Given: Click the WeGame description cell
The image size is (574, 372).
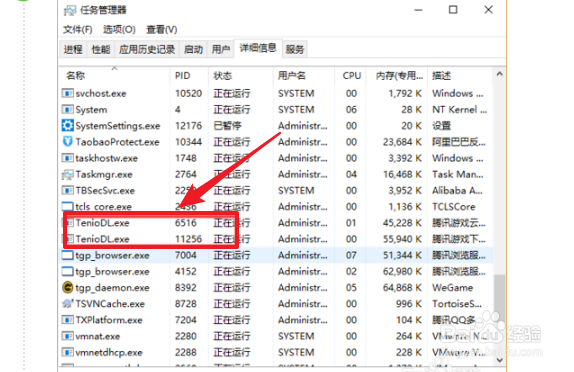Looking at the screenshot, I should point(452,287).
